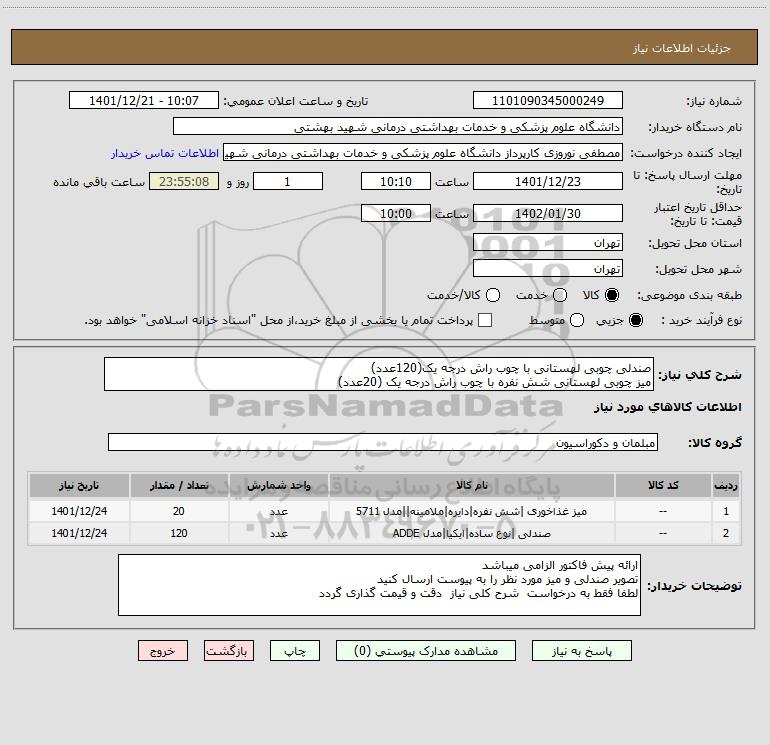Select the کالا radio button

coord(612,295)
